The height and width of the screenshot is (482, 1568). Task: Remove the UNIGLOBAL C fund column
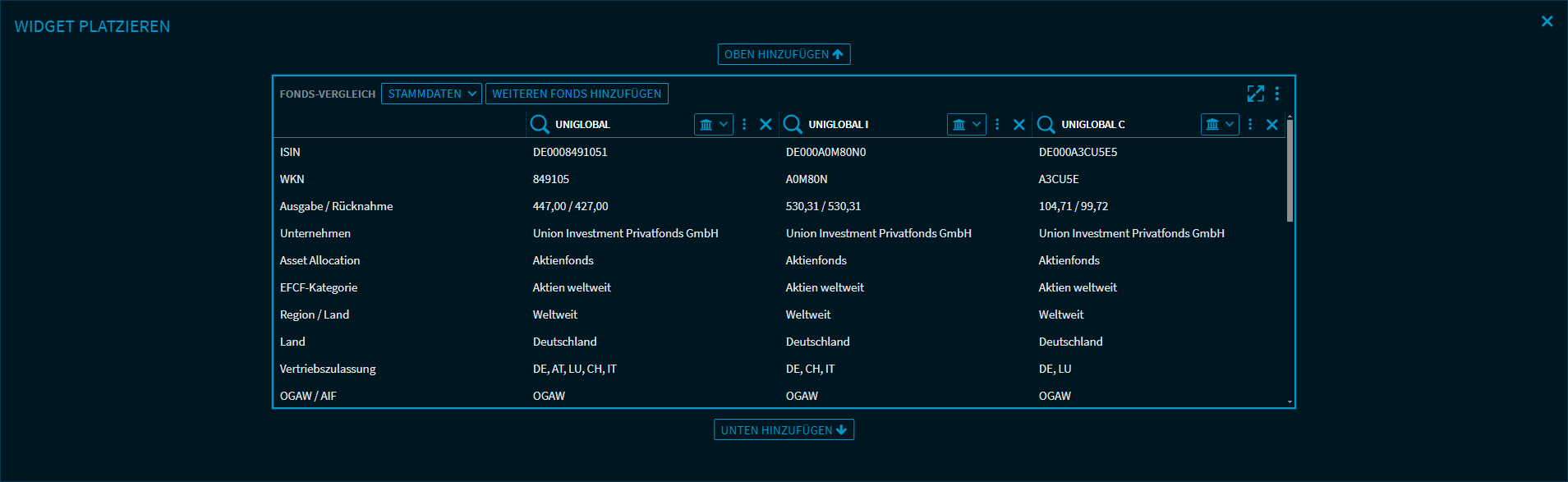point(1271,124)
